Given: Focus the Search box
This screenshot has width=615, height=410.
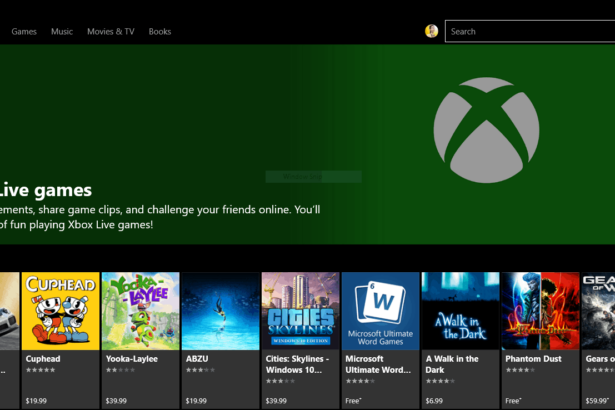Looking at the screenshot, I should [x=530, y=31].
